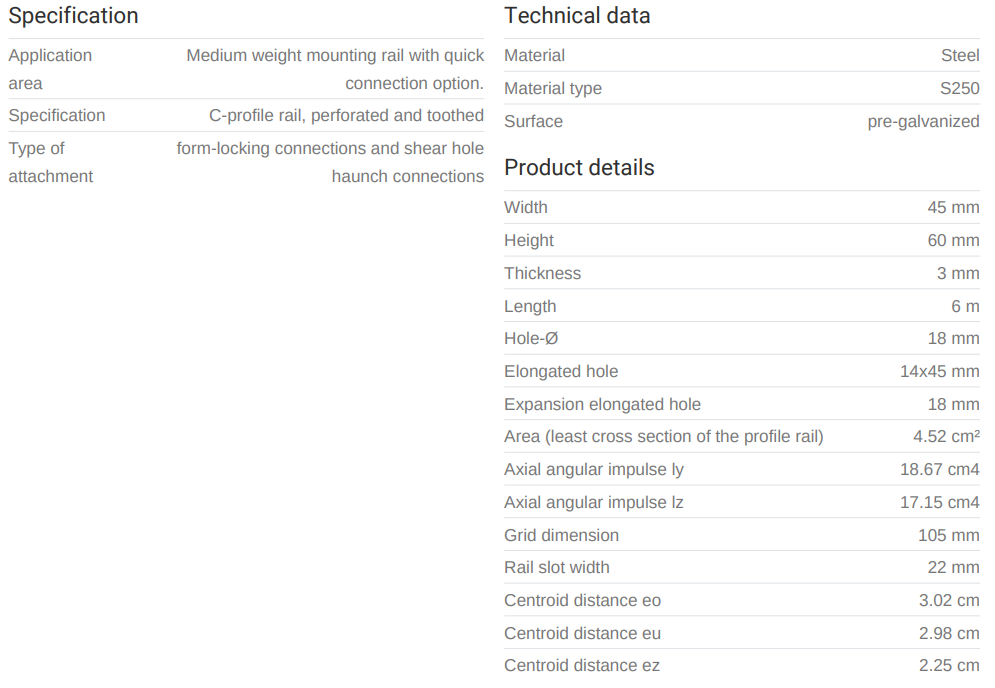Click the Width value 45 mm

coord(953,208)
